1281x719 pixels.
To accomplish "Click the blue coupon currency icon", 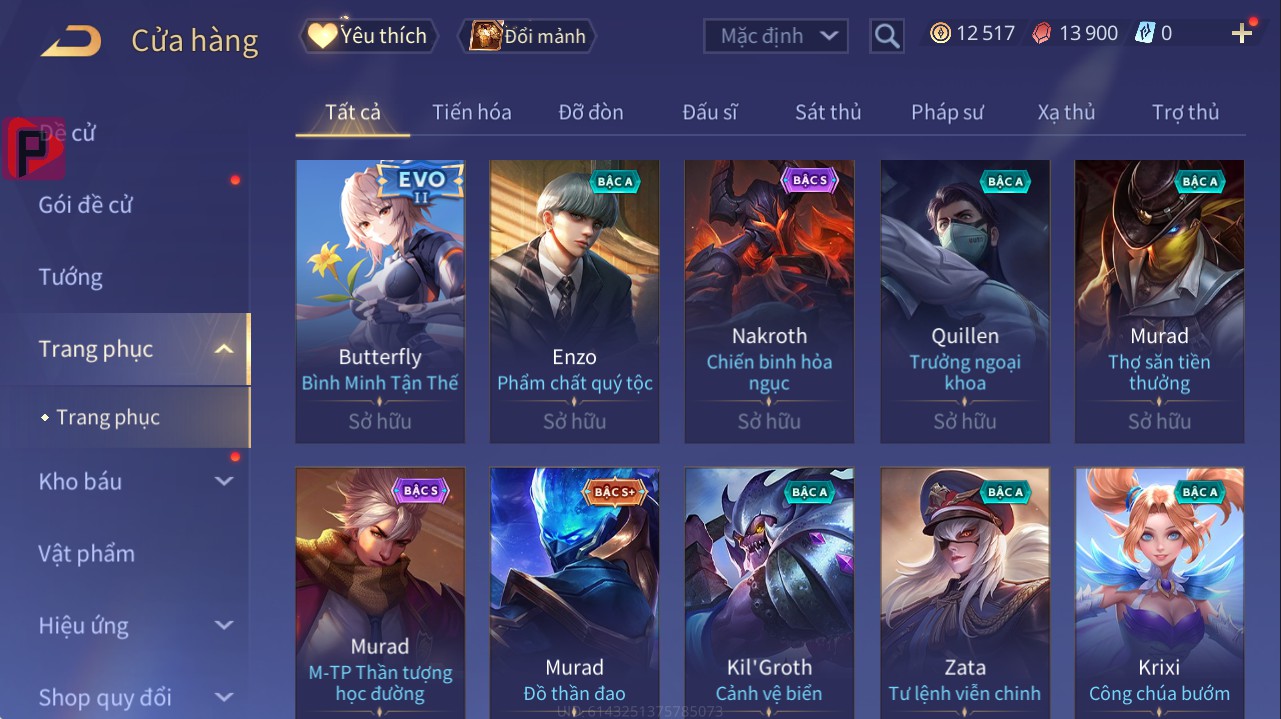I will point(1145,34).
